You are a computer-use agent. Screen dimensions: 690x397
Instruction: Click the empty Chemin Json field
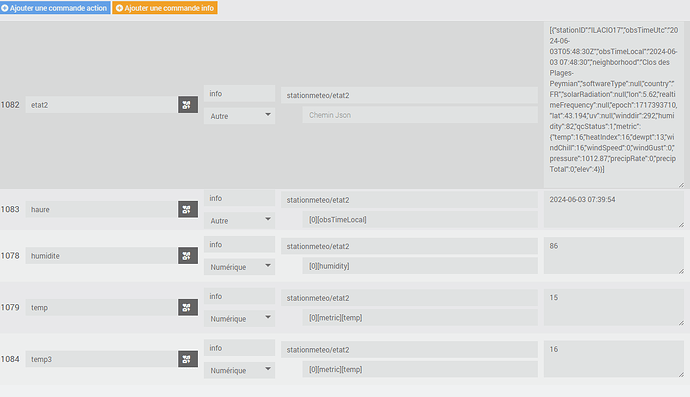420,115
